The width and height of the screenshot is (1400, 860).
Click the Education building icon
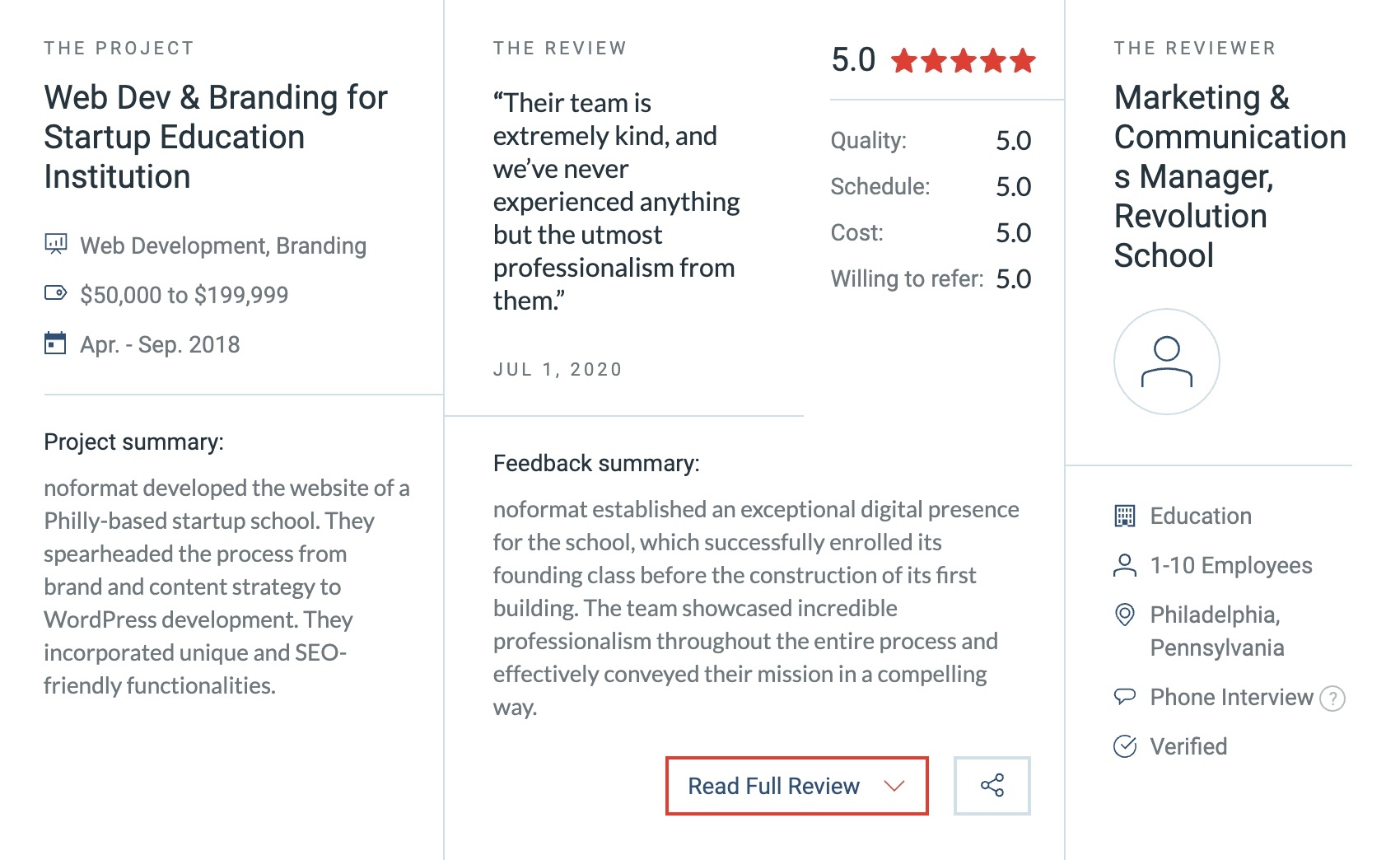(x=1124, y=516)
